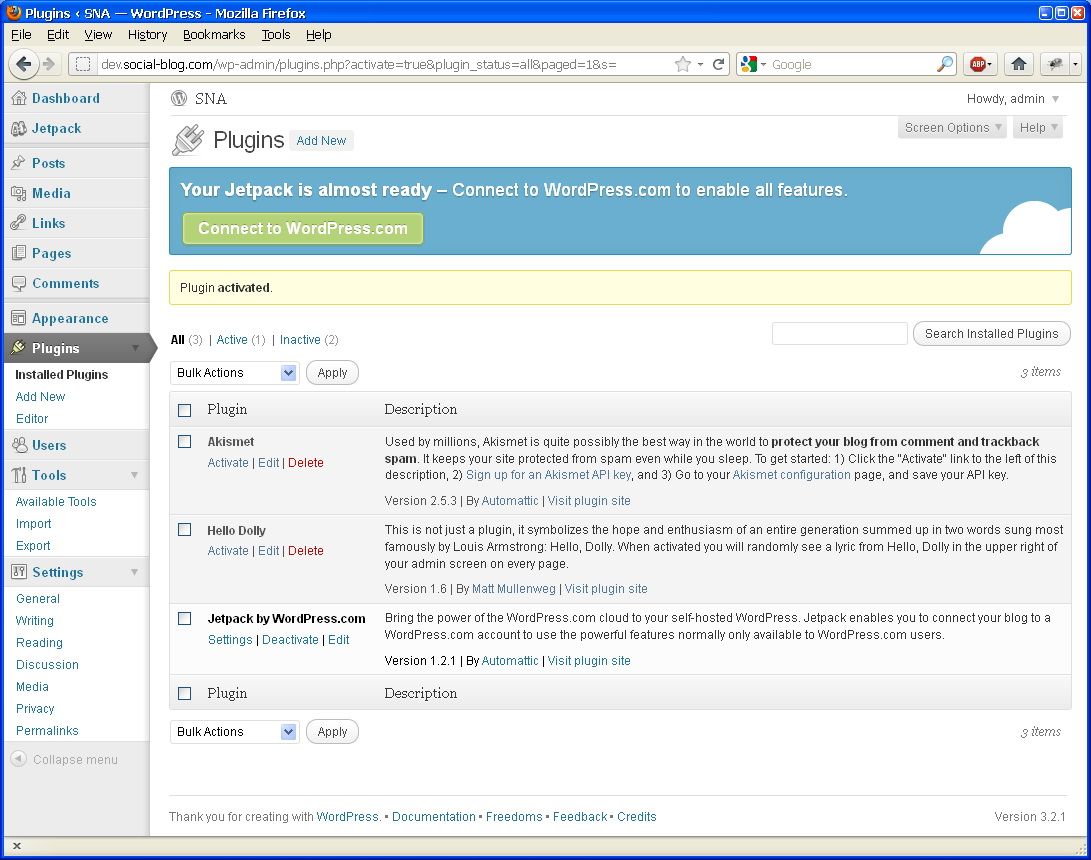Click the Media icon beside top Media
The image size is (1091, 860).
click(19, 193)
